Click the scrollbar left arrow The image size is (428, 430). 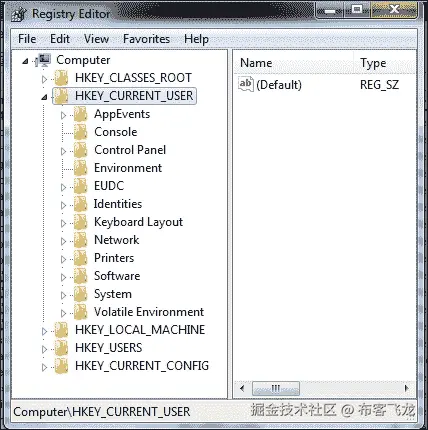(242, 388)
